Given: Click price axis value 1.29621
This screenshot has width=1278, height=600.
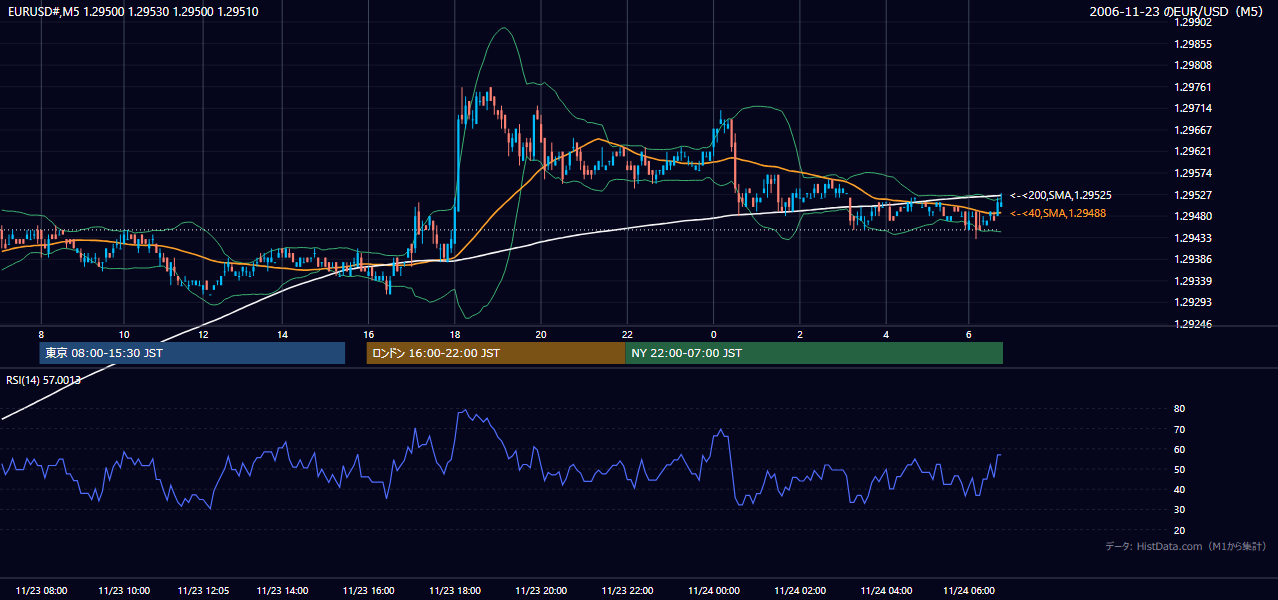Looking at the screenshot, I should (1193, 152).
